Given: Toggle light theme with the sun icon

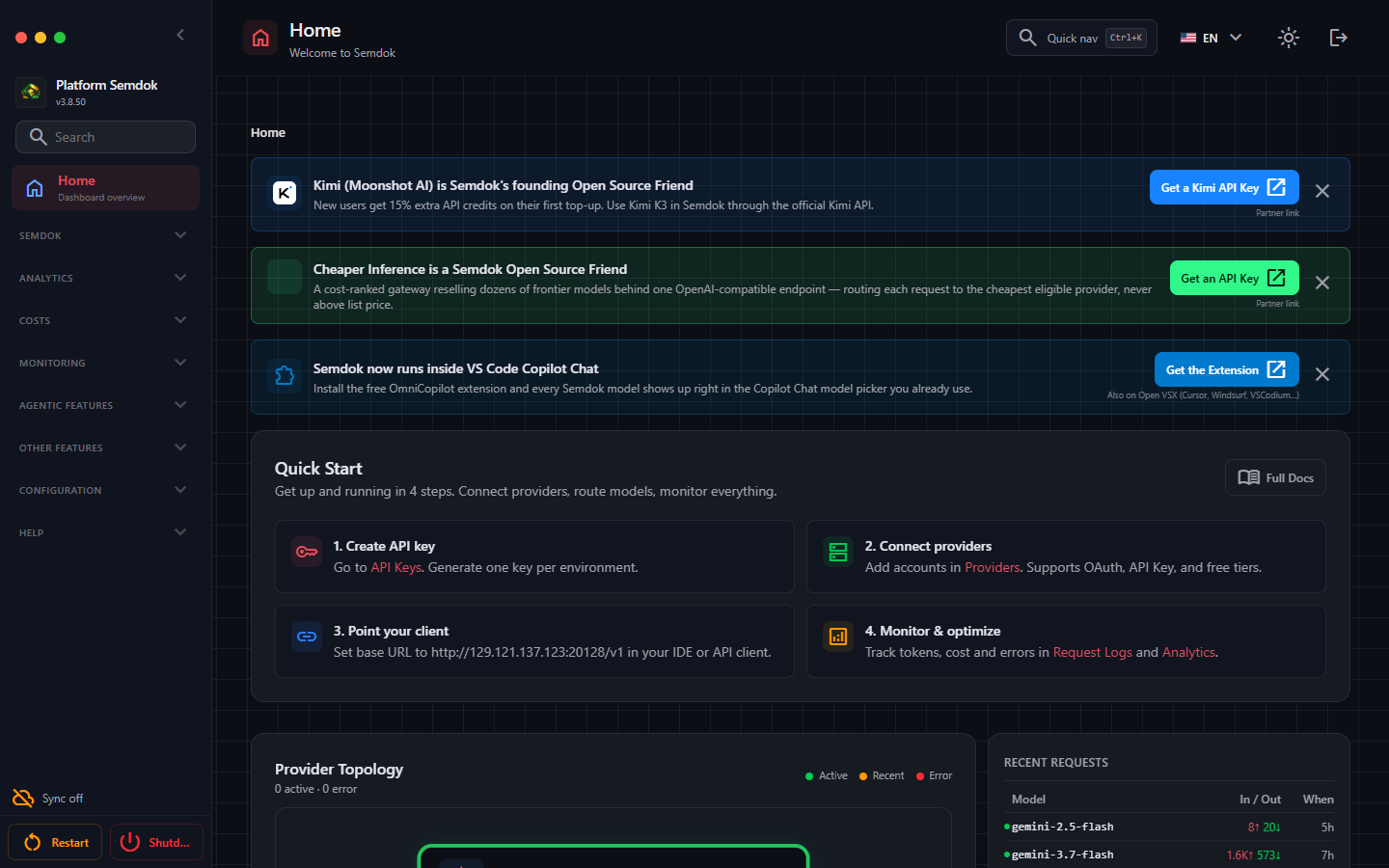Looking at the screenshot, I should coord(1289,38).
